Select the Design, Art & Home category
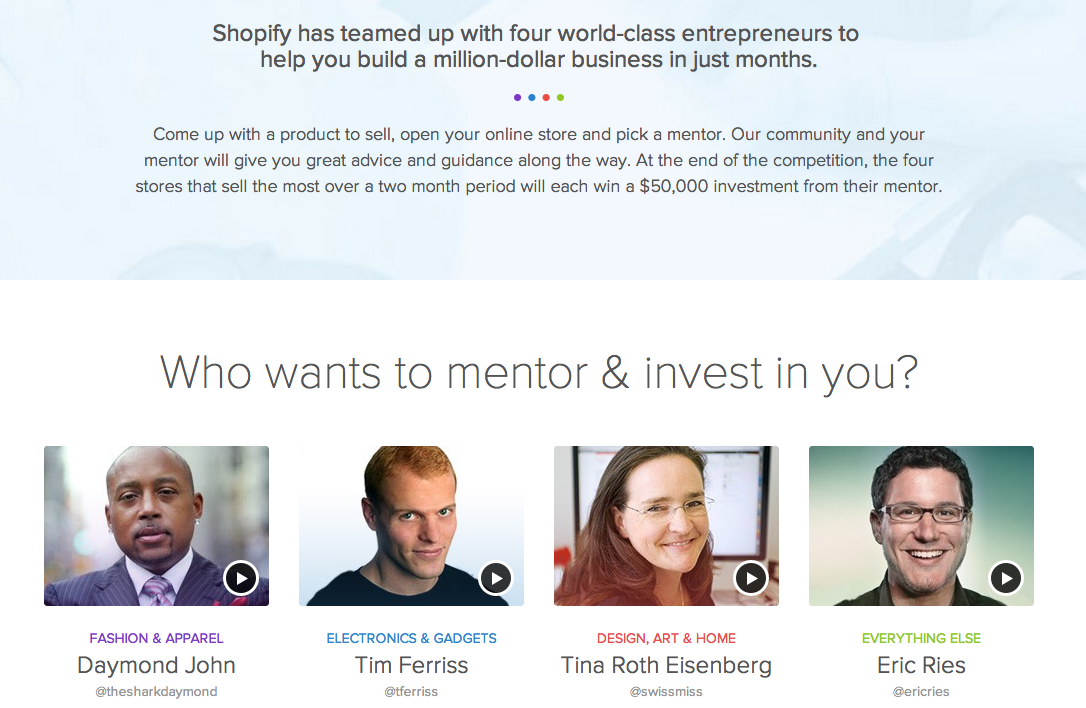Viewport: 1086px width, 708px height. pyautogui.click(x=666, y=638)
